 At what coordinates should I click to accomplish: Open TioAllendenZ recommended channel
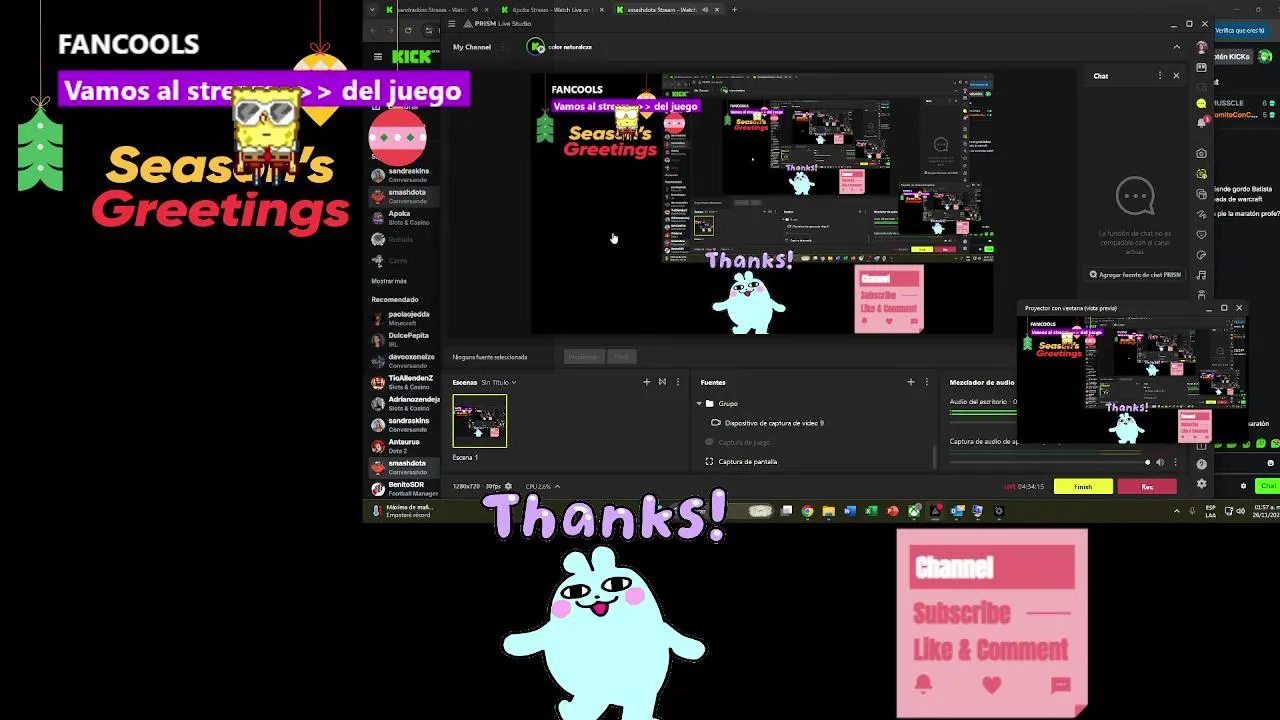(x=405, y=382)
